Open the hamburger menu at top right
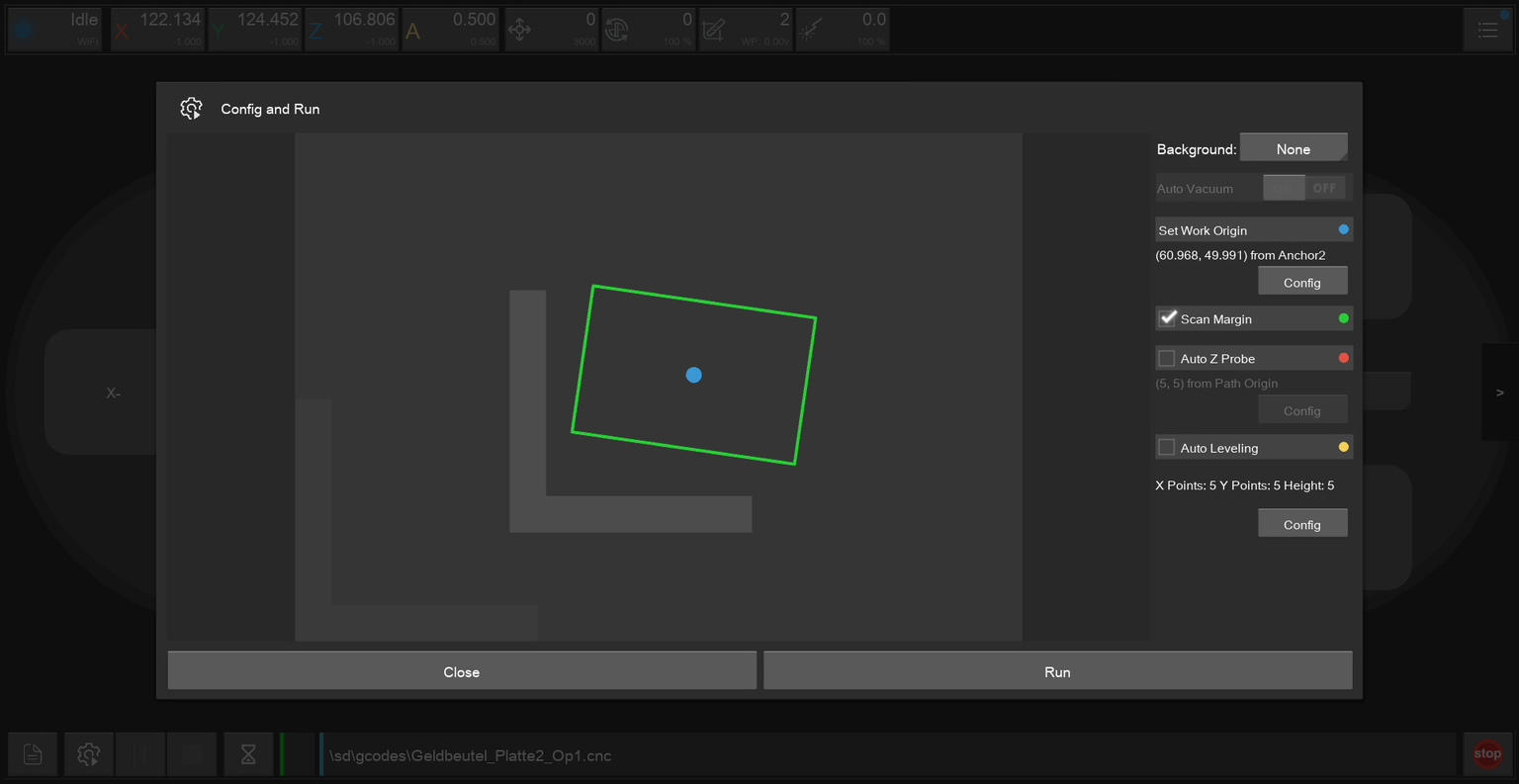The height and width of the screenshot is (784, 1519). (x=1487, y=31)
